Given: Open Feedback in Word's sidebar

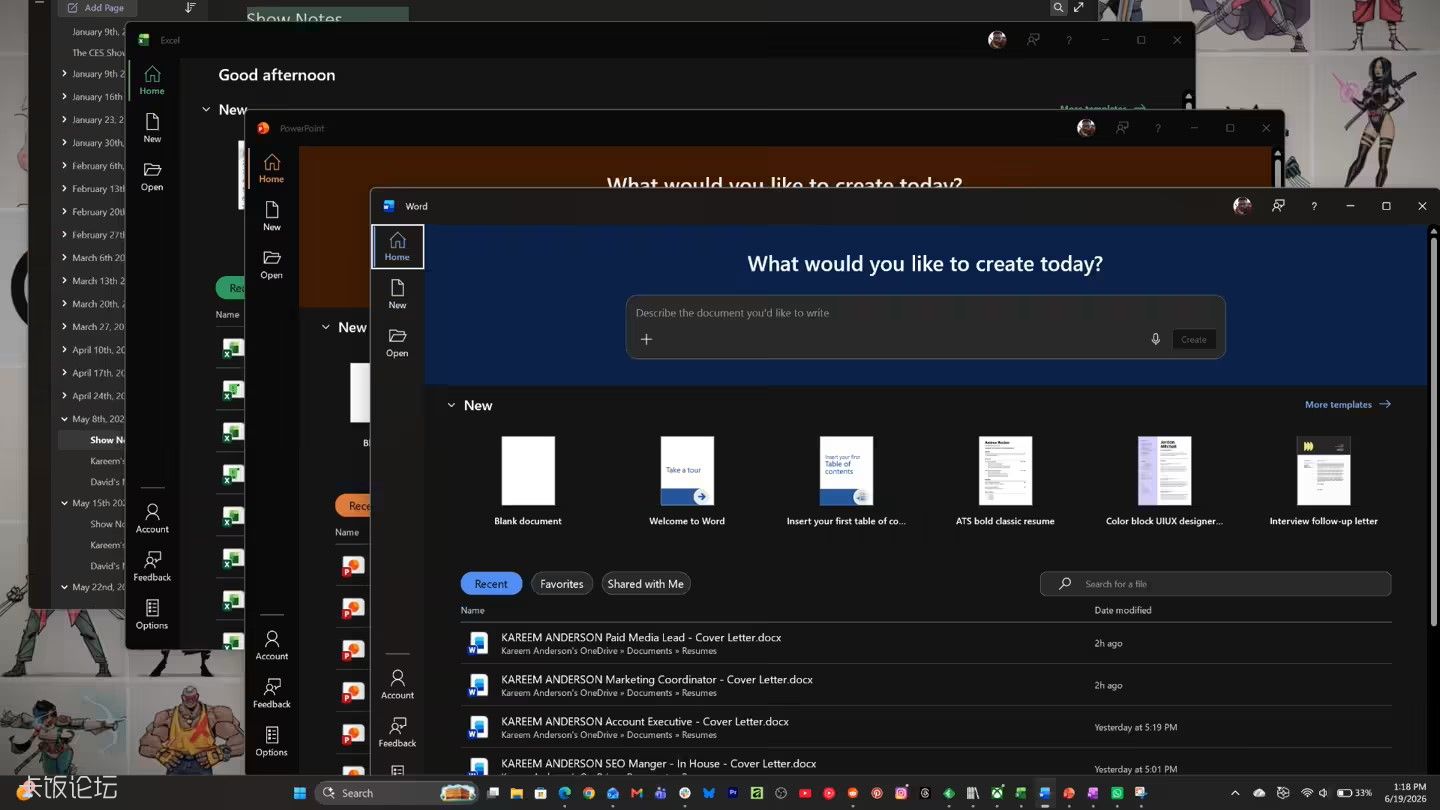Looking at the screenshot, I should click(397, 732).
